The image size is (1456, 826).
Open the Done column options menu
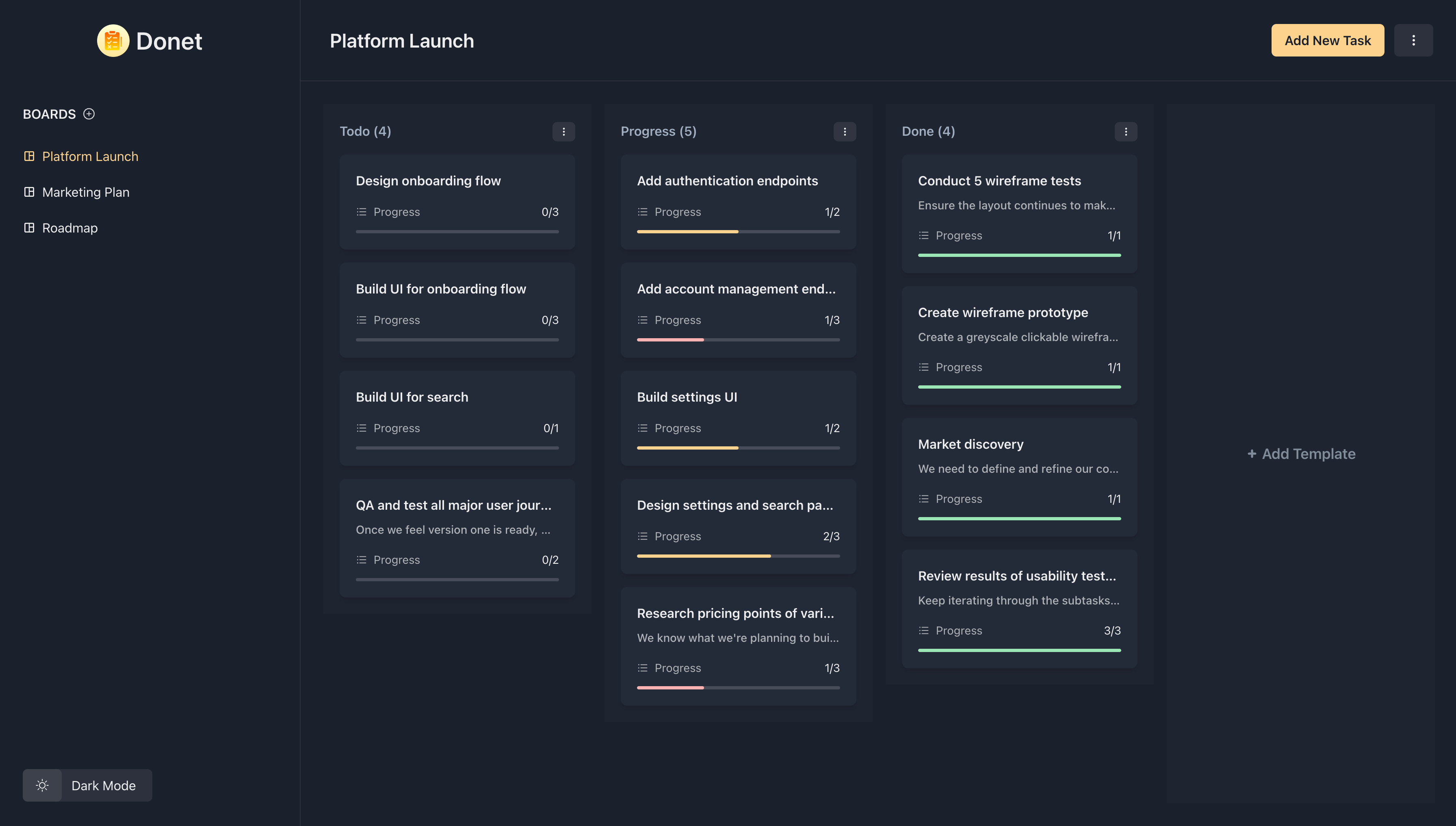(1125, 132)
